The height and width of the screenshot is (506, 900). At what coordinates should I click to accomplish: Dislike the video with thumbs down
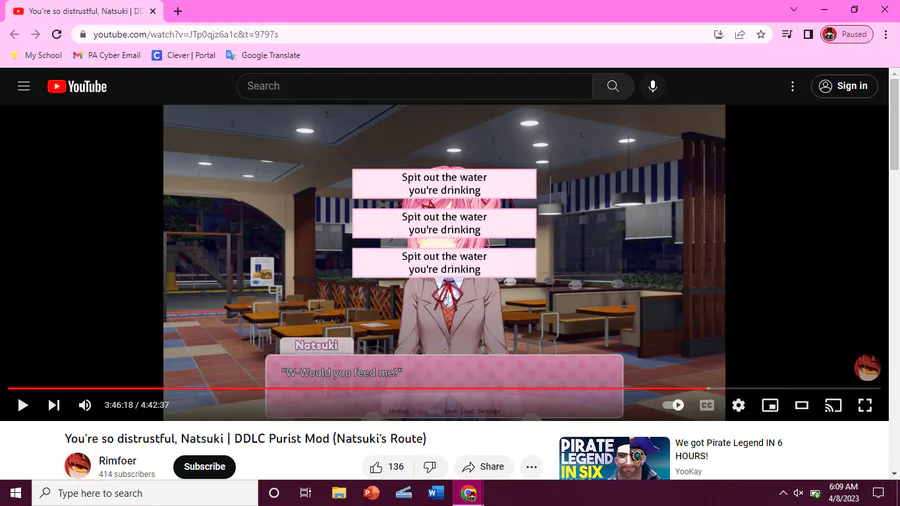pyautogui.click(x=430, y=467)
